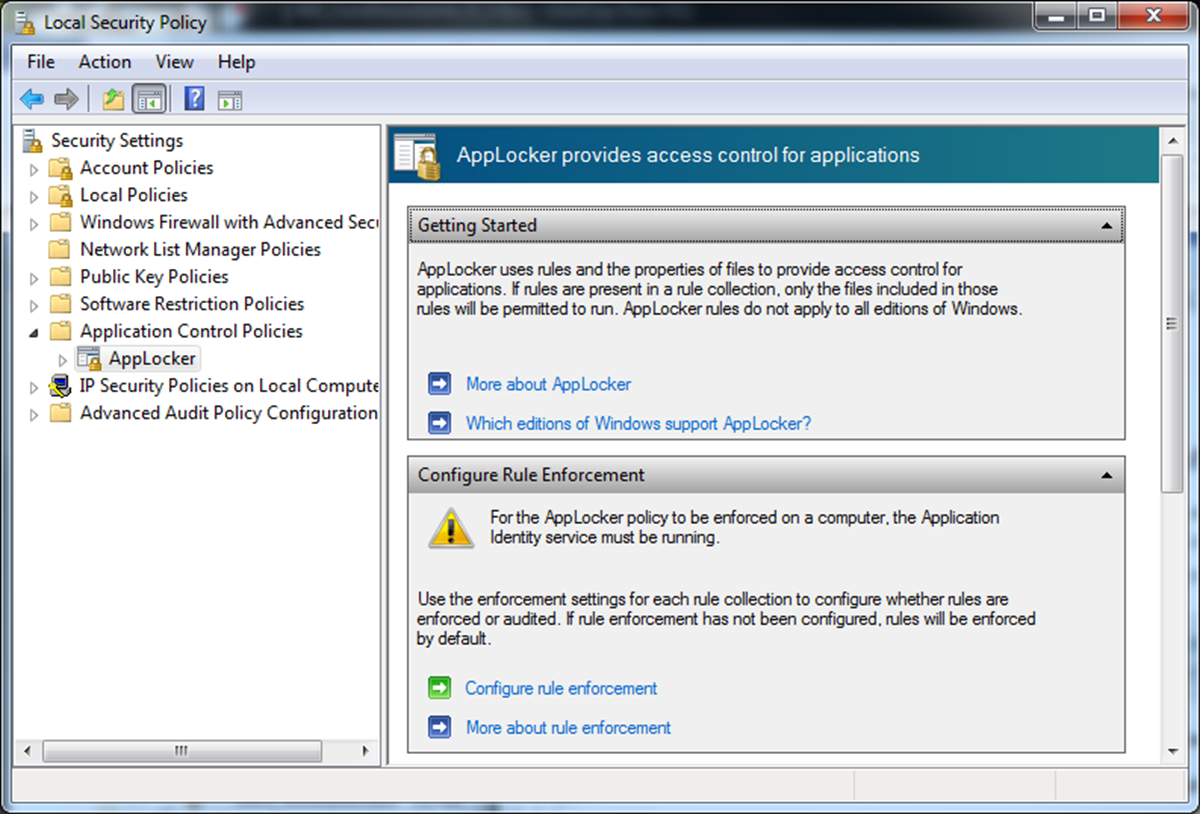Collapse the Getting Started section
The image size is (1200, 814).
(1106, 226)
